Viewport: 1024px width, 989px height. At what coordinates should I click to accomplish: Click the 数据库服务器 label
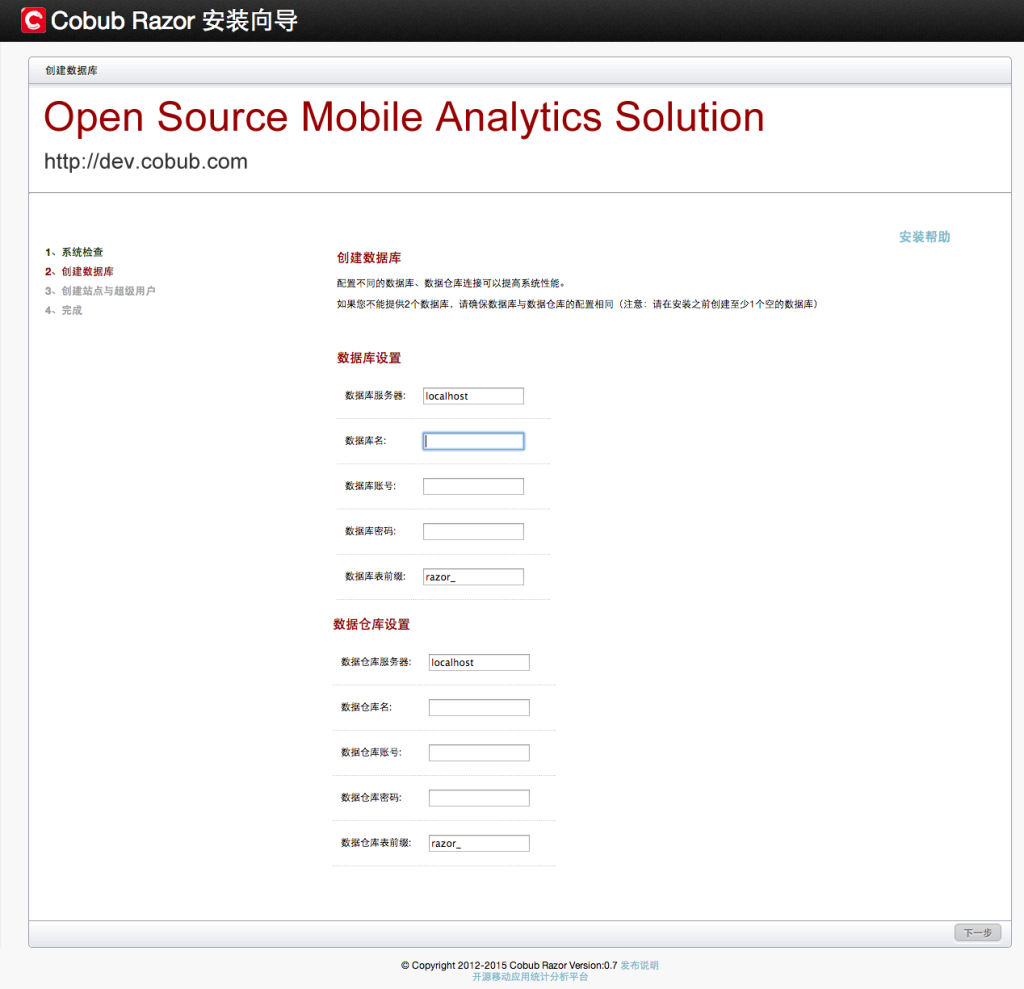pyautogui.click(x=376, y=395)
